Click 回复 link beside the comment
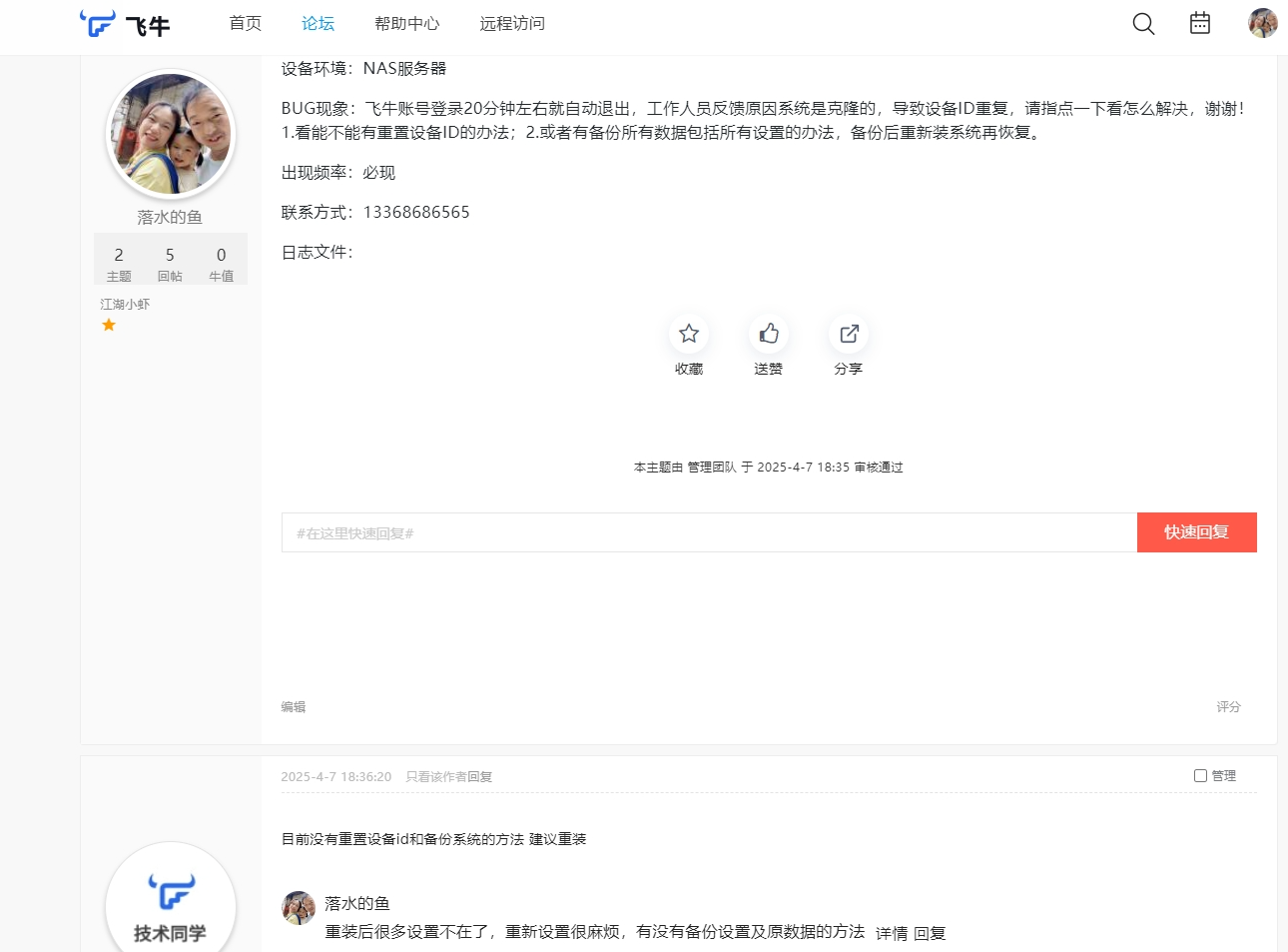Screen dimensions: 1288x952 click(x=930, y=933)
